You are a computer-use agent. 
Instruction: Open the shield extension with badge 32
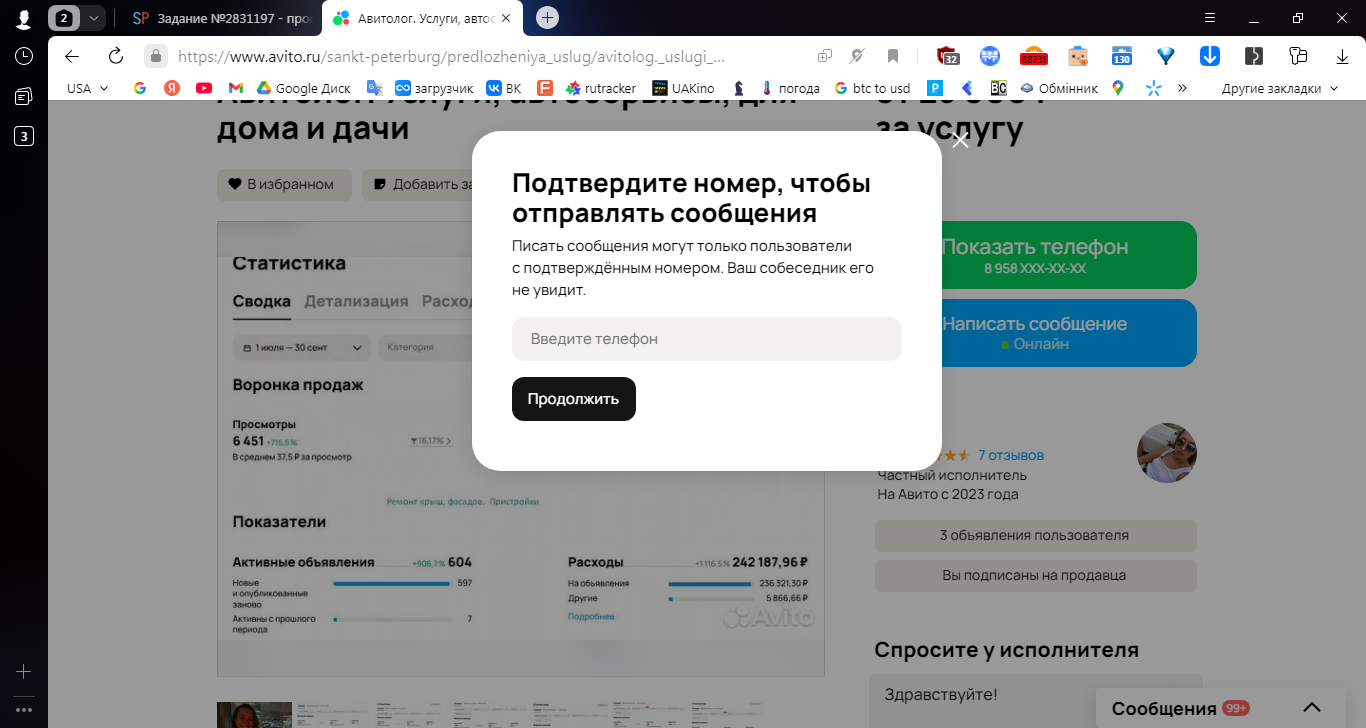(x=948, y=56)
